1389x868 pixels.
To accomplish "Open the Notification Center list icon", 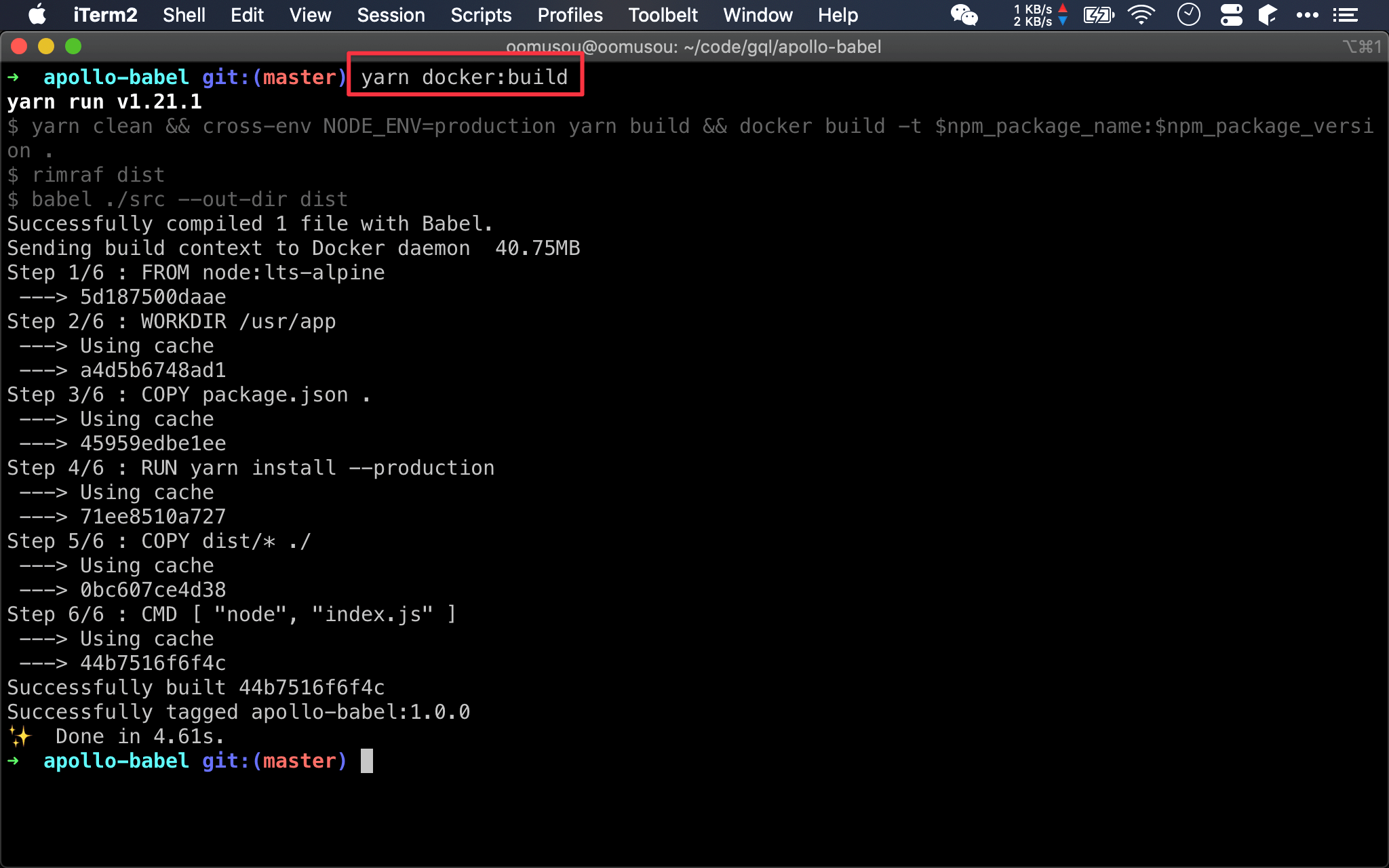I will (1345, 15).
